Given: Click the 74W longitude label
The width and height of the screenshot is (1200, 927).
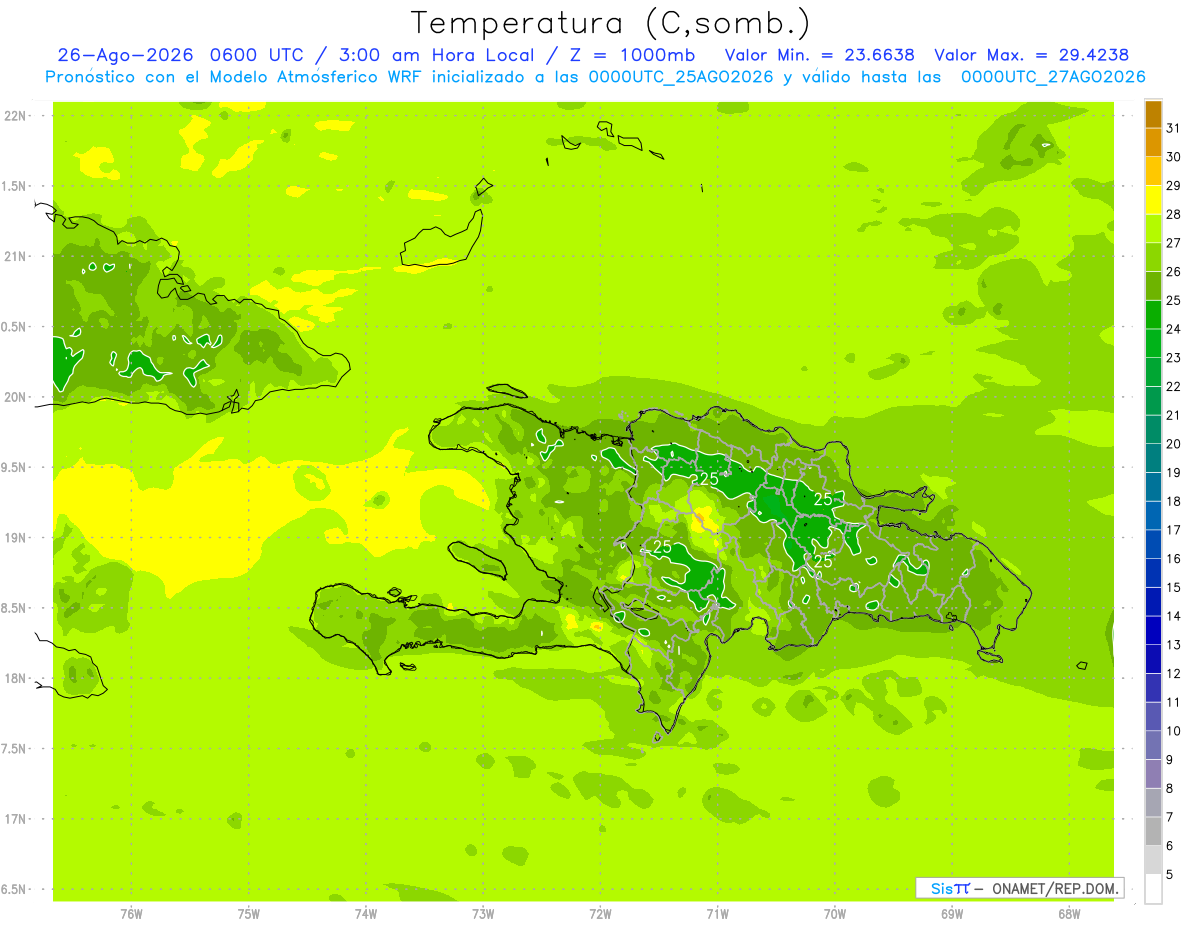Looking at the screenshot, I should [366, 914].
